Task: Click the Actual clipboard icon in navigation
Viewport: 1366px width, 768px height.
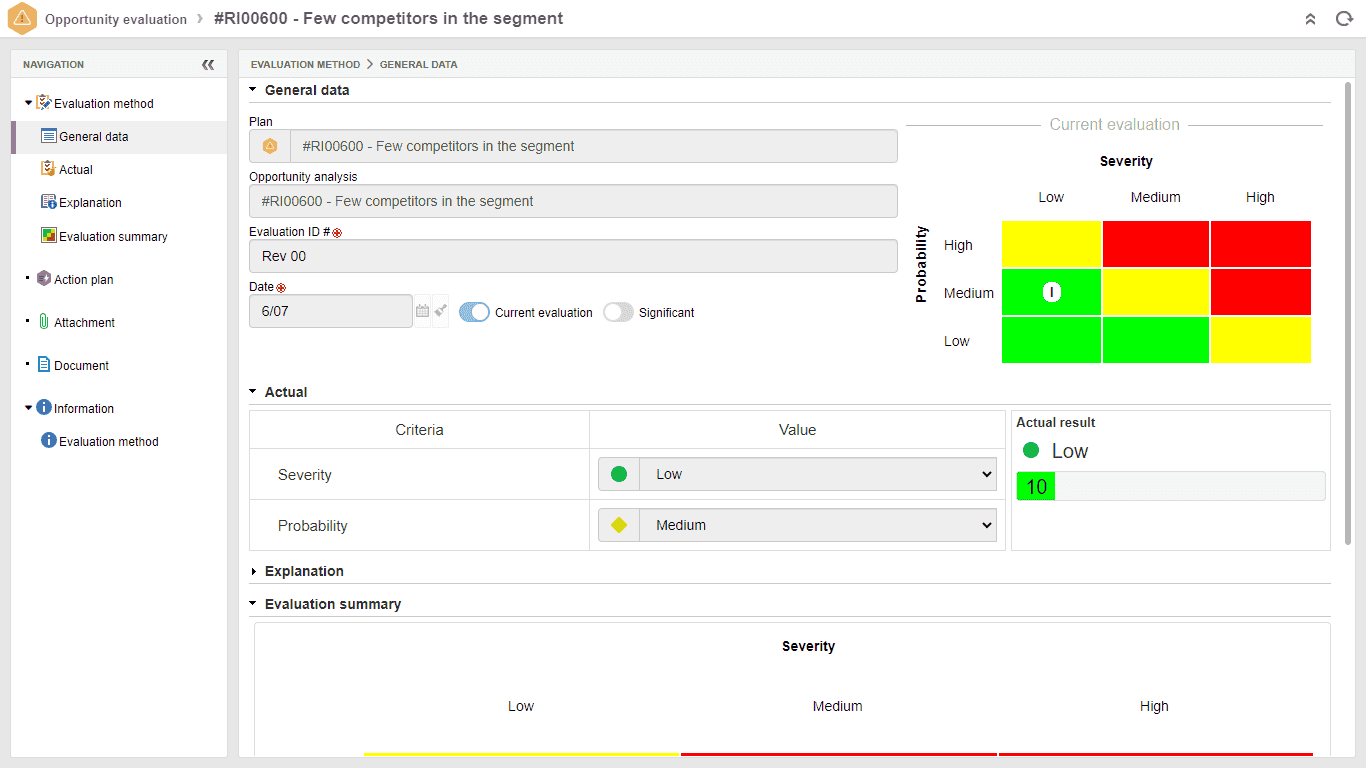Action: coord(48,169)
